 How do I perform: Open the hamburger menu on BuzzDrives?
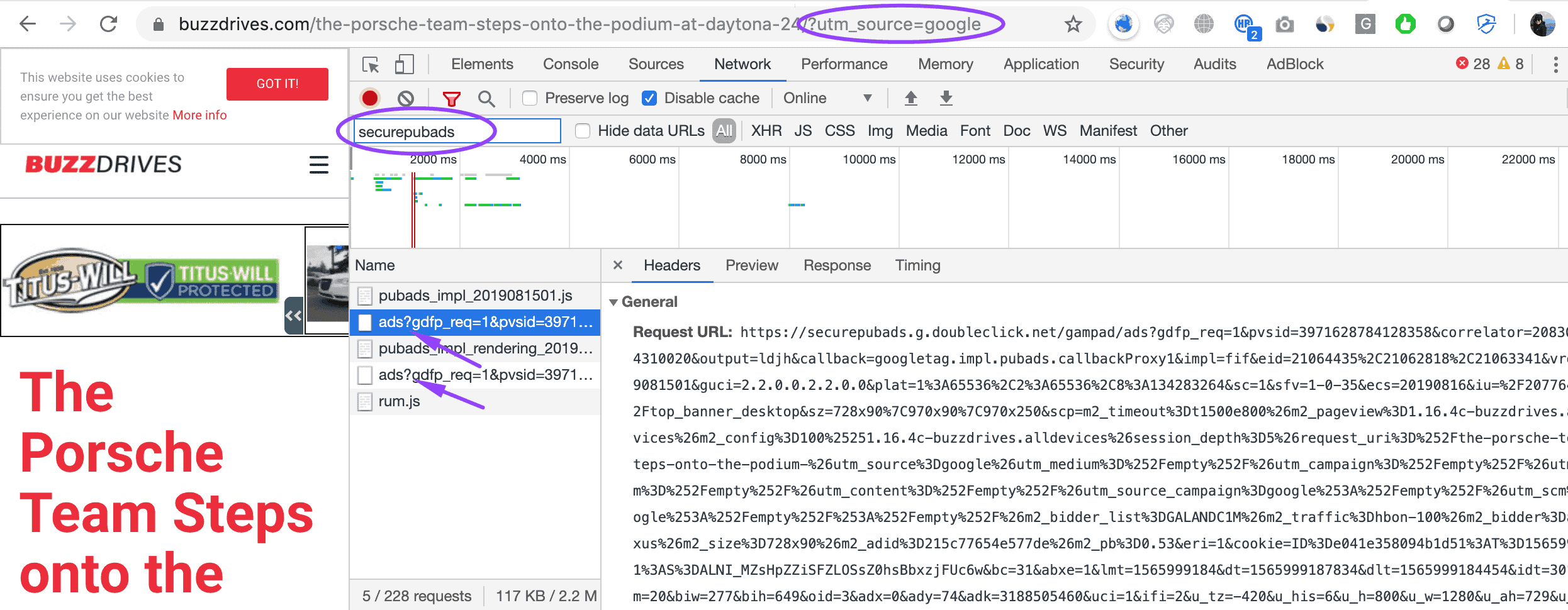tap(319, 165)
